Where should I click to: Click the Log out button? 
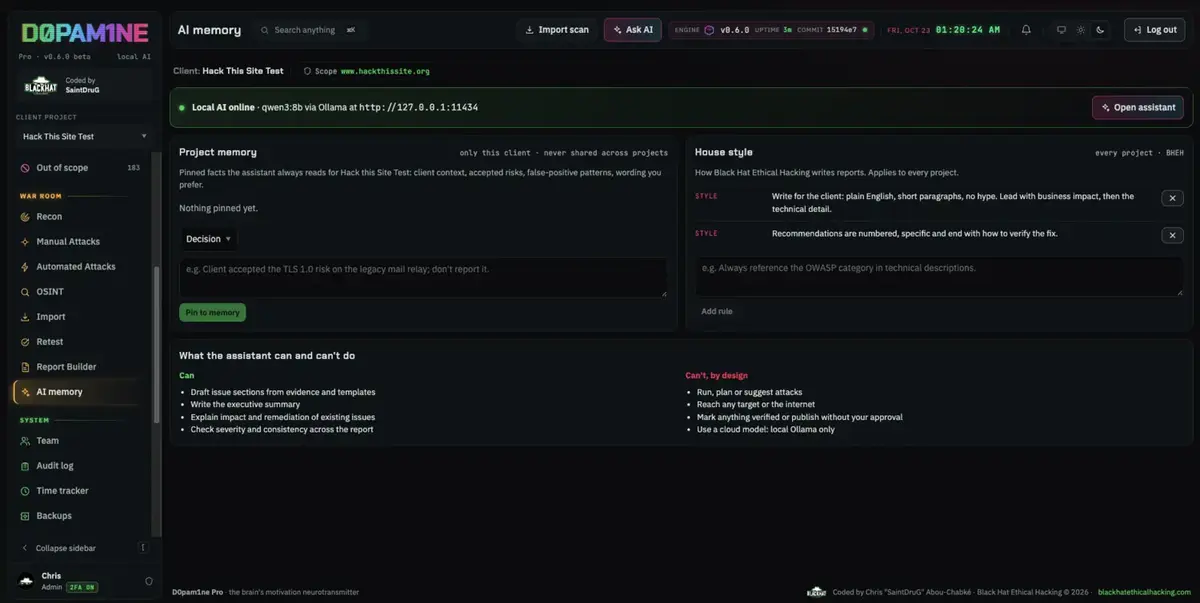[x=1154, y=30]
